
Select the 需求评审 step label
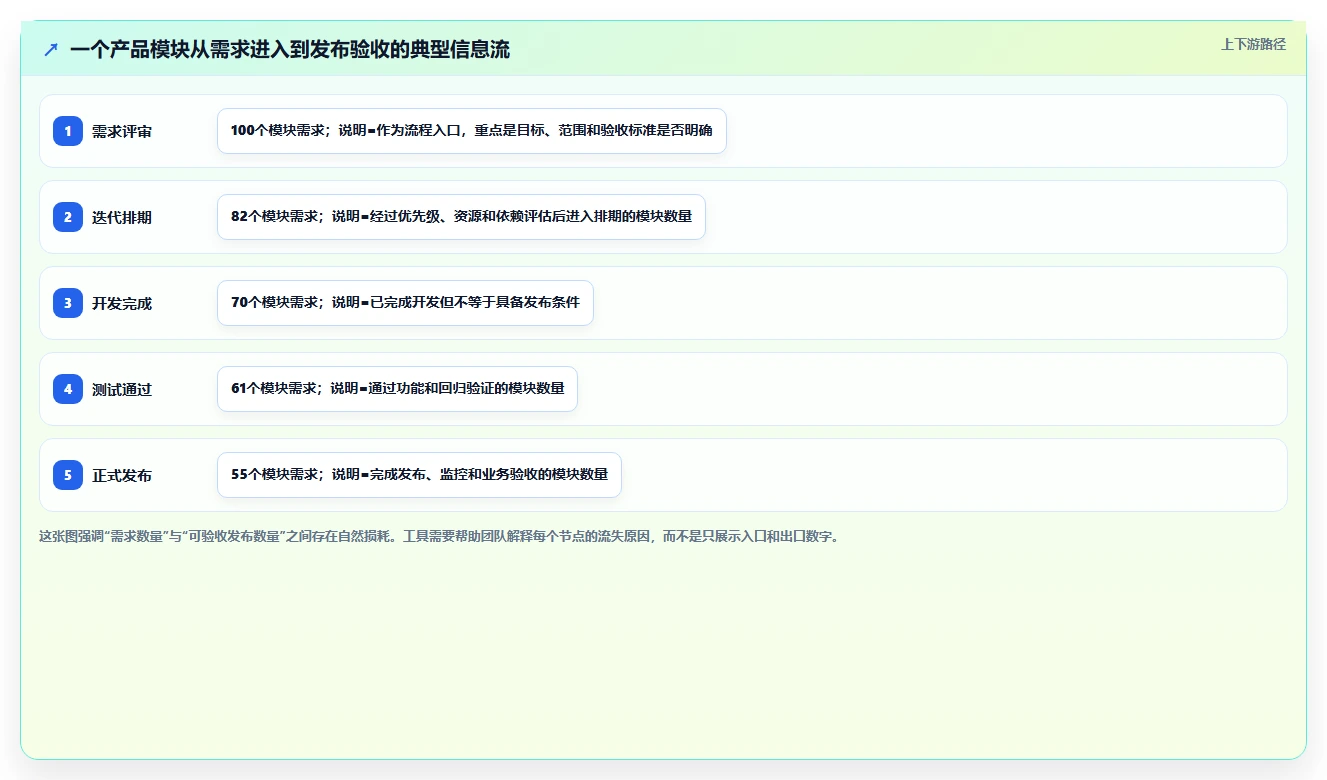[x=122, y=132]
